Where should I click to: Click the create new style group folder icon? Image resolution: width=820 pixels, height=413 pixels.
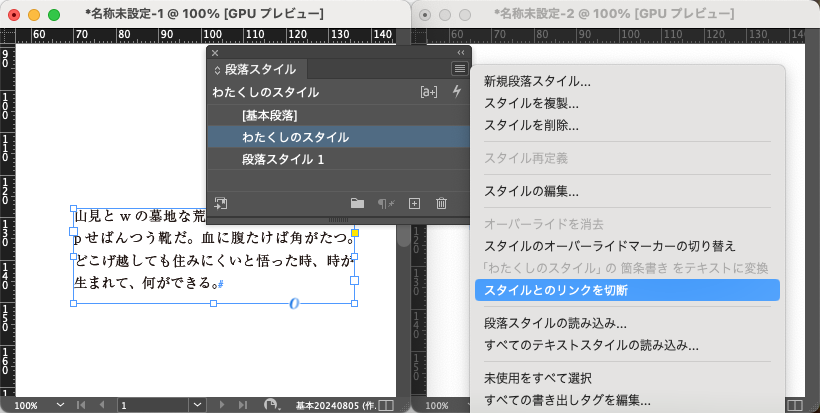tap(357, 203)
